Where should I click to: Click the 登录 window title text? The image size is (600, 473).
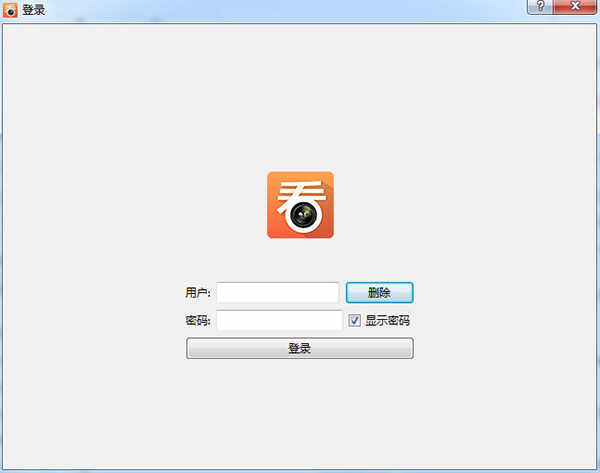pyautogui.click(x=33, y=10)
